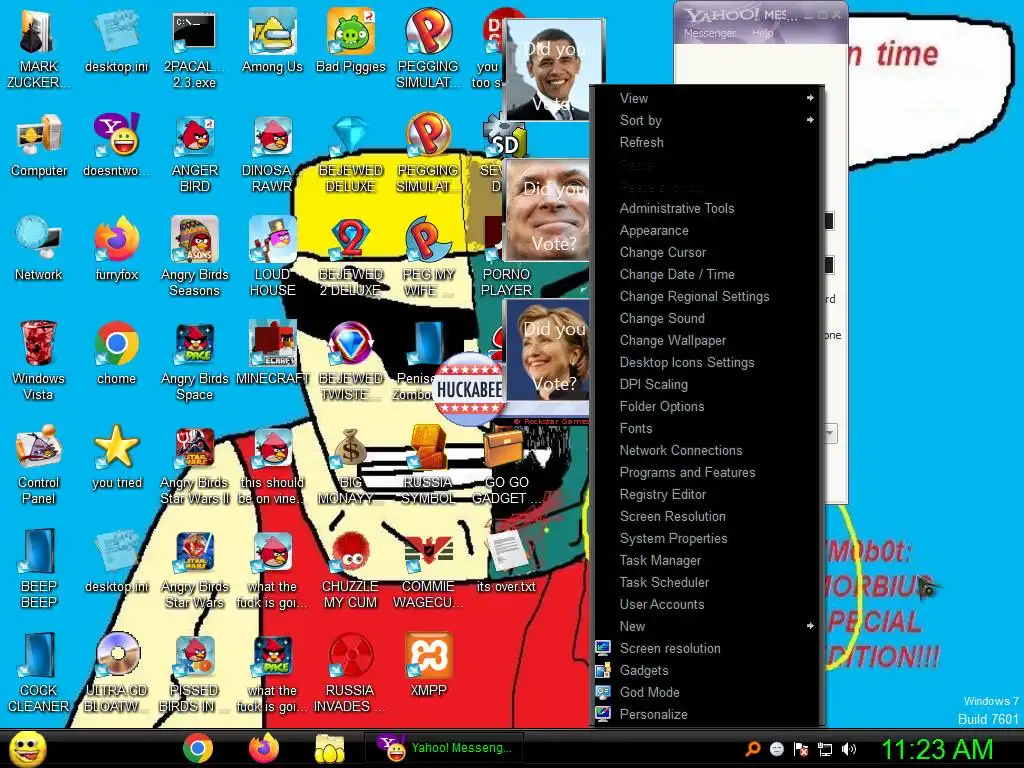
Task: Select the BEJEWED DELUXE gem icon
Action: (351, 153)
